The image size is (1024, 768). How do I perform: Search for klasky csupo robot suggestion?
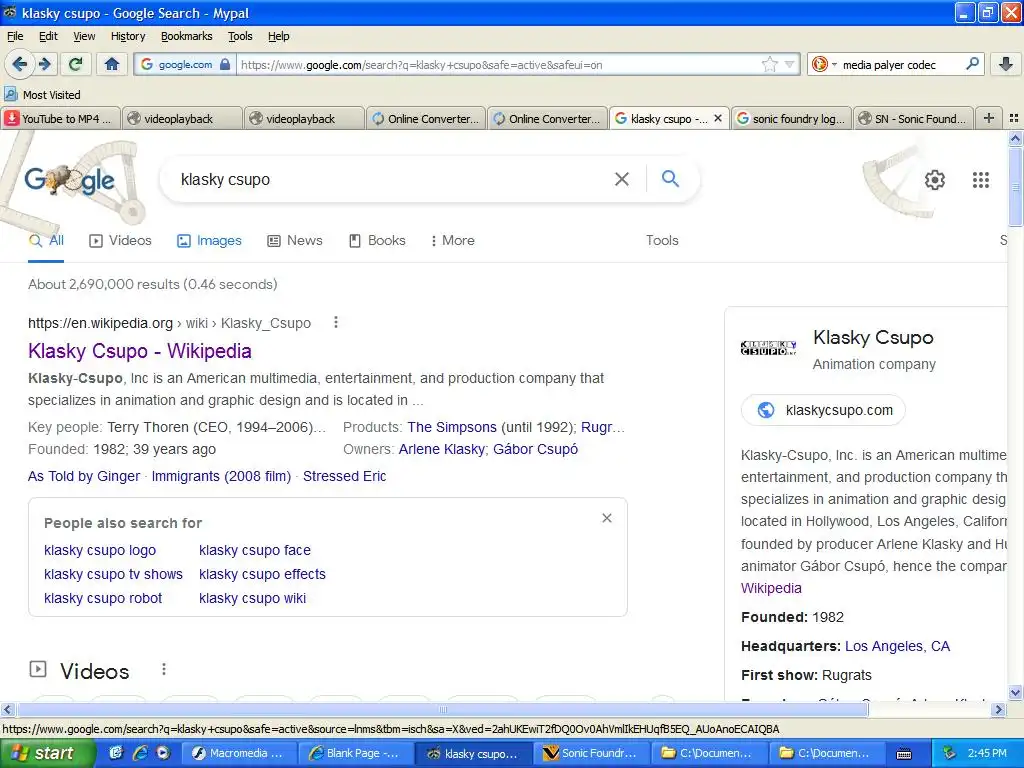(103, 598)
